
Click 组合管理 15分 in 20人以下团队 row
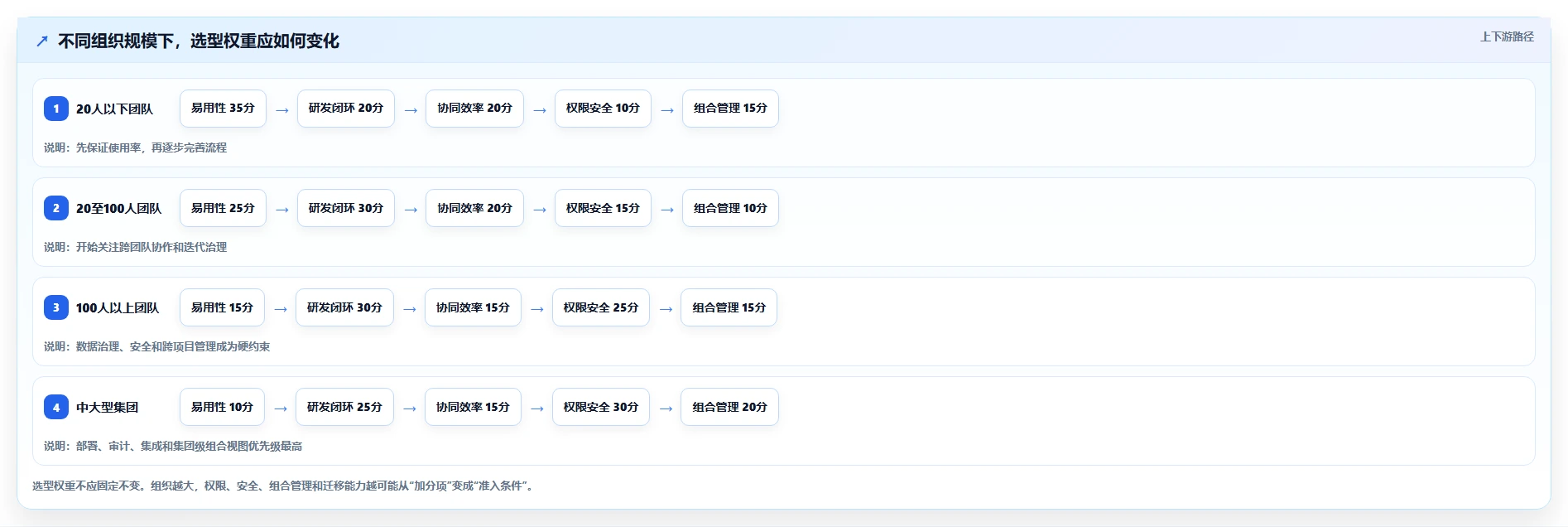point(730,109)
